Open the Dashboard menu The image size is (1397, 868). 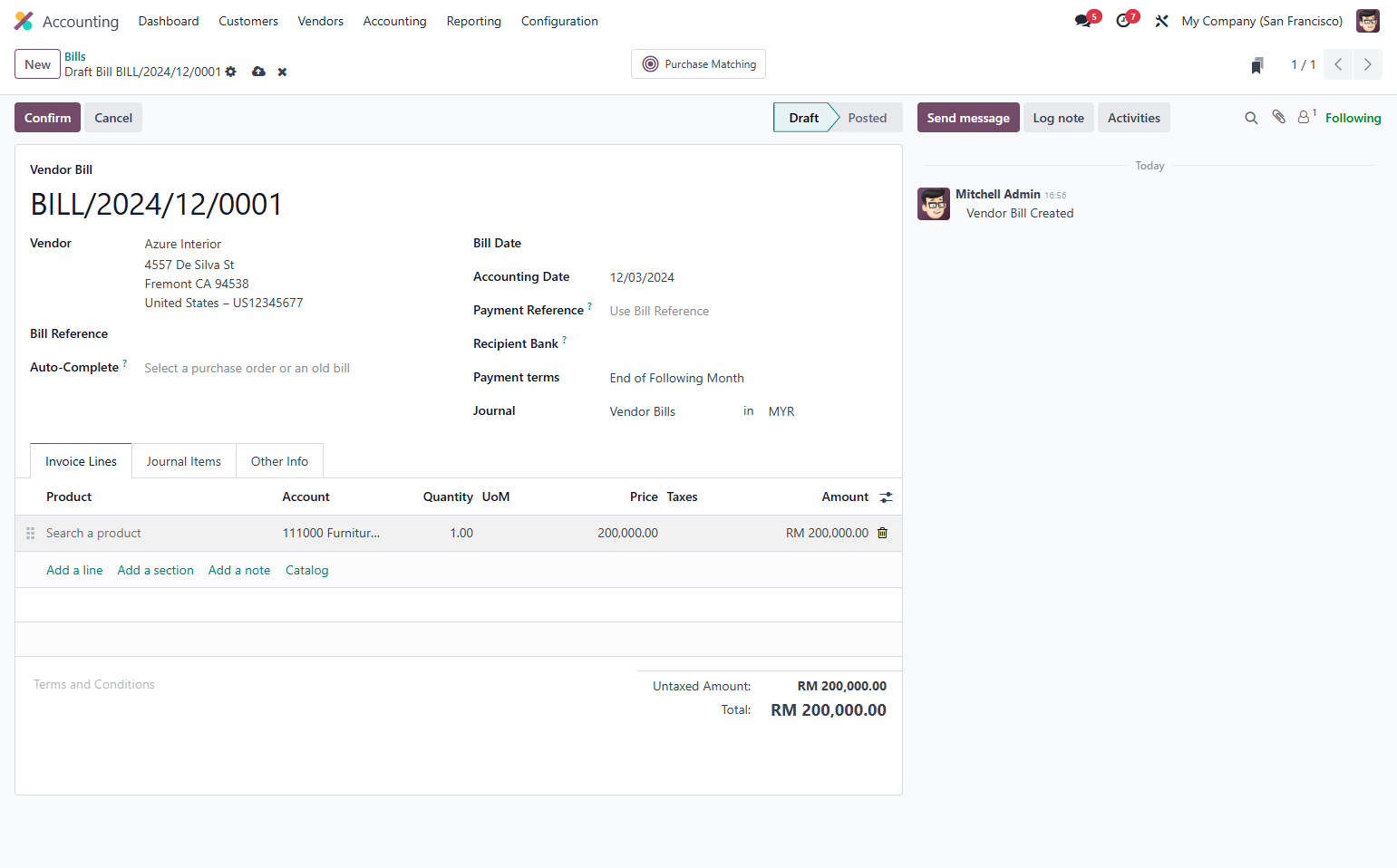[x=169, y=21]
